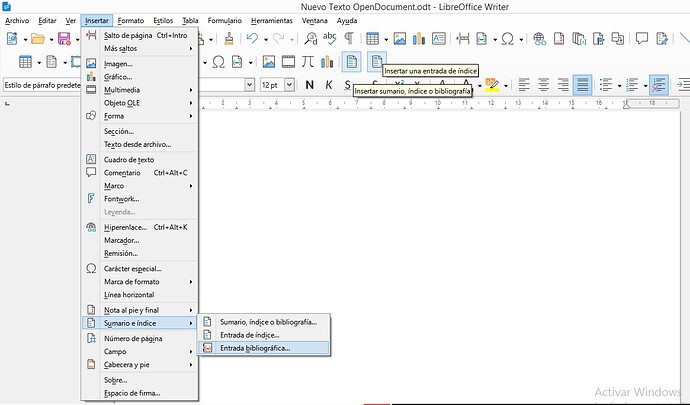Choose Línea horizontal menu entry
Screen dimensions: 690x405
140,295
